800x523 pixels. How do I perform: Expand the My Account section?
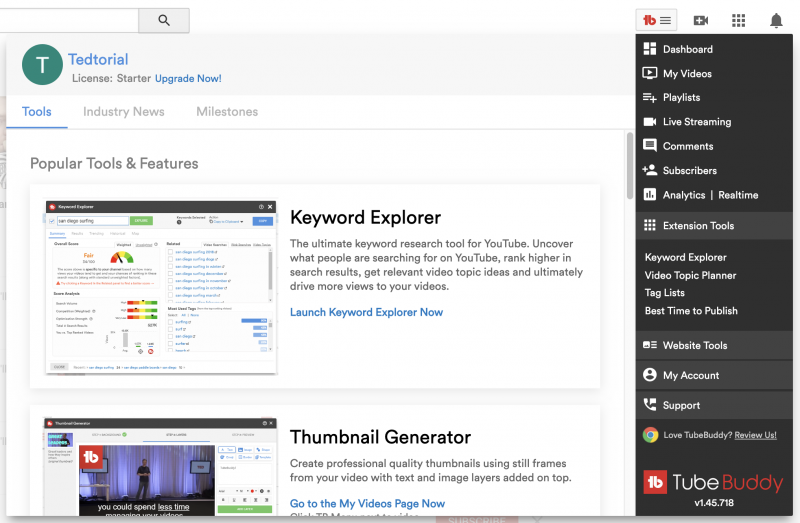(x=690, y=376)
